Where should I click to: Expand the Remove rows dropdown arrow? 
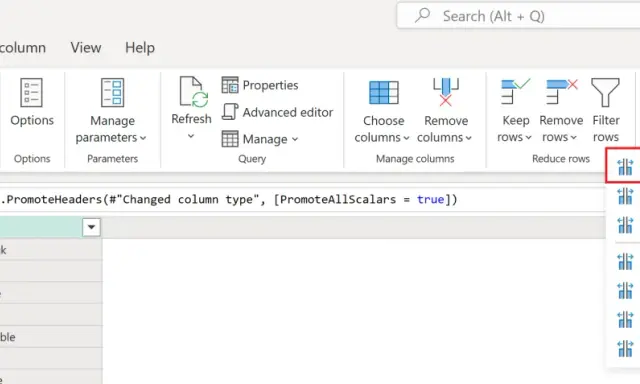coord(573,138)
